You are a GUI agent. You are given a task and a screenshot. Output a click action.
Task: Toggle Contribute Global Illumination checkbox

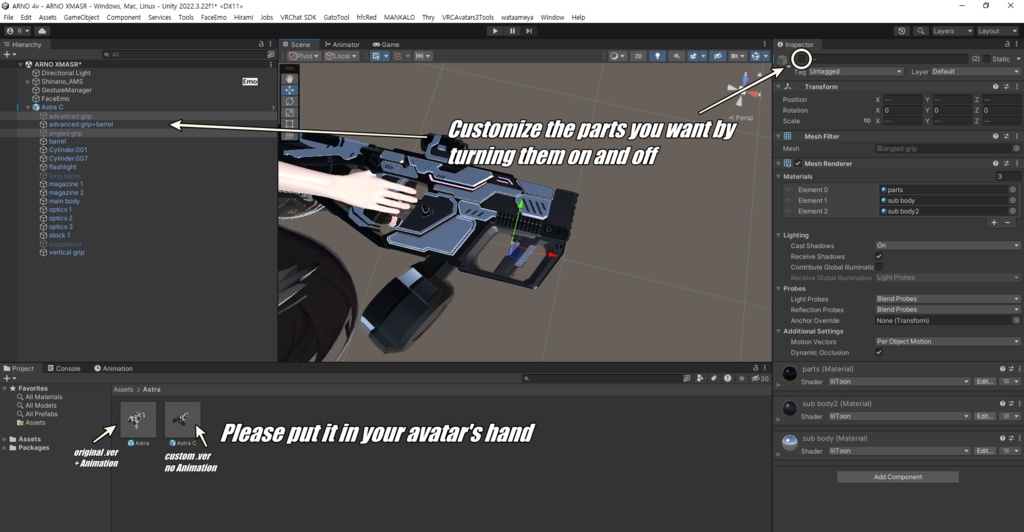(879, 267)
